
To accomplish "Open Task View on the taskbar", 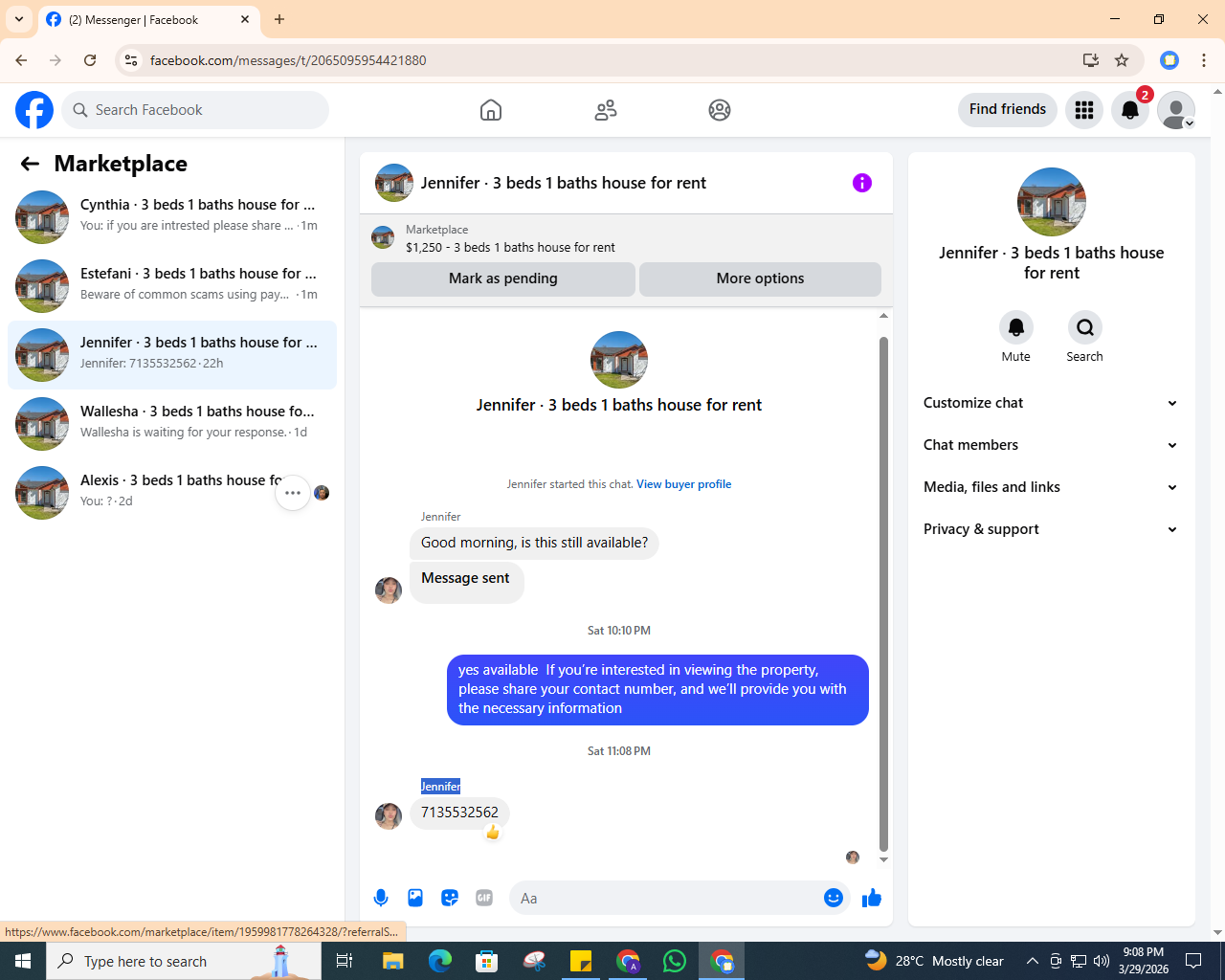I will click(345, 961).
